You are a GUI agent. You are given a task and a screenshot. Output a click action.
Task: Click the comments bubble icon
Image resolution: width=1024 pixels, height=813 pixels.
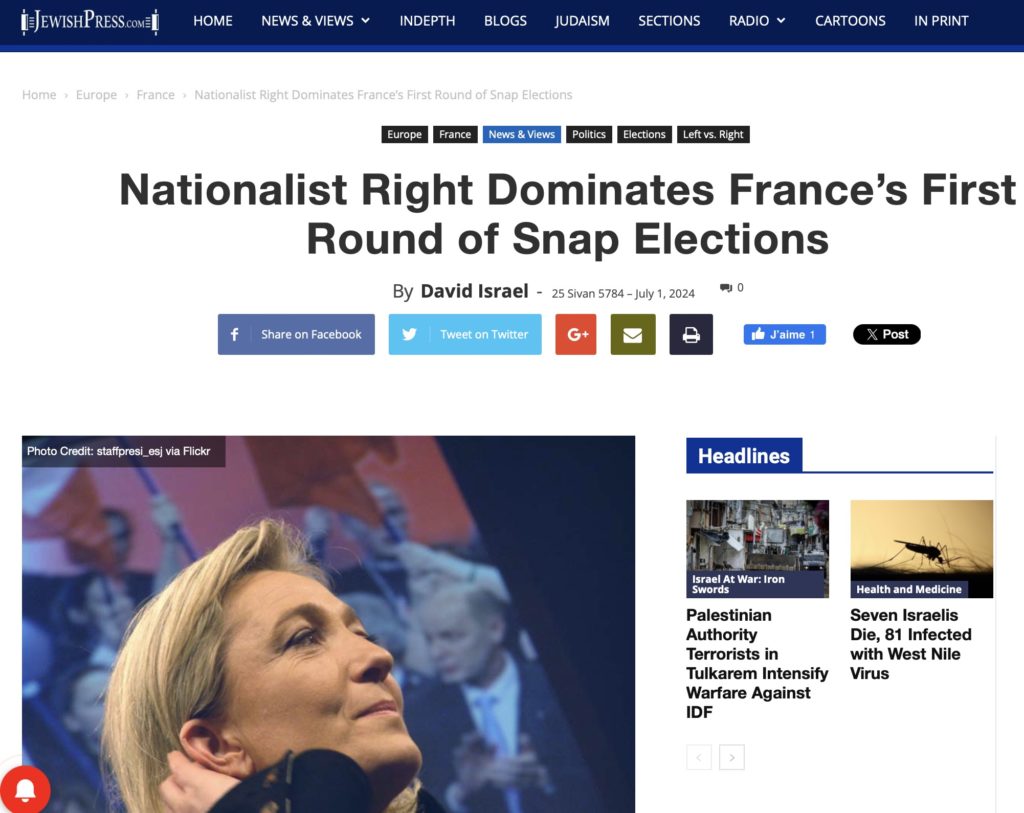pos(726,288)
